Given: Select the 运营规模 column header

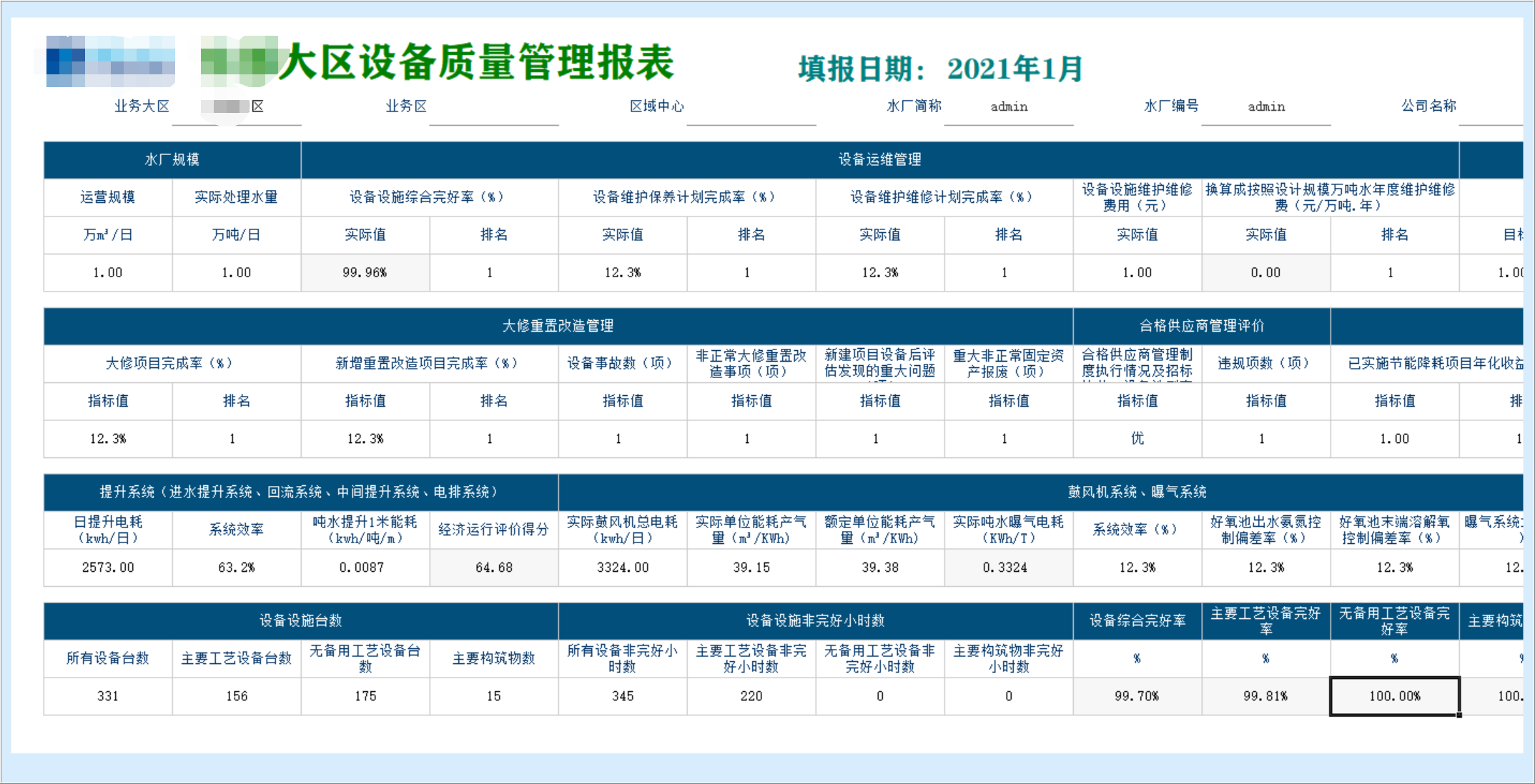Looking at the screenshot, I should [108, 197].
